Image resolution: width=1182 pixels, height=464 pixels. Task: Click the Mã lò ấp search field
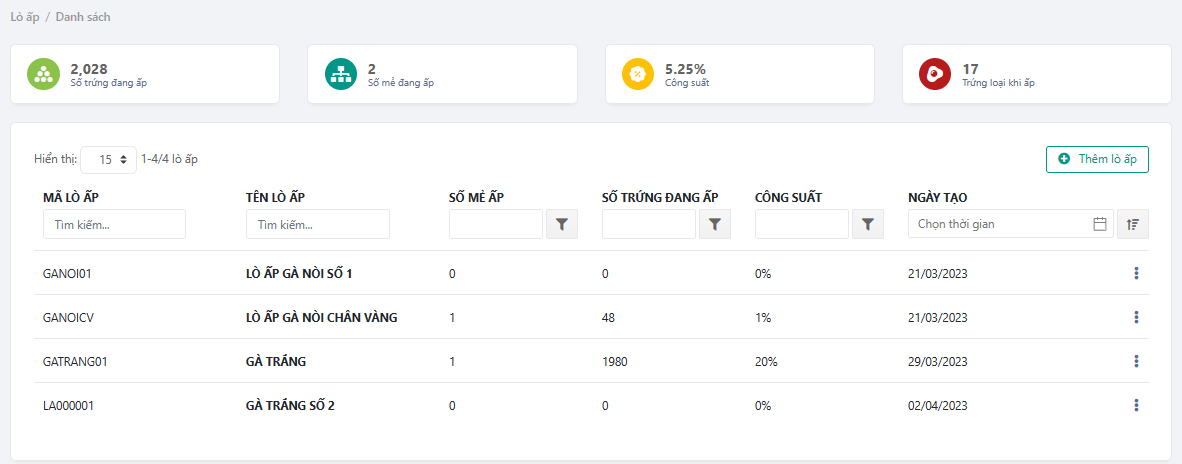114,225
